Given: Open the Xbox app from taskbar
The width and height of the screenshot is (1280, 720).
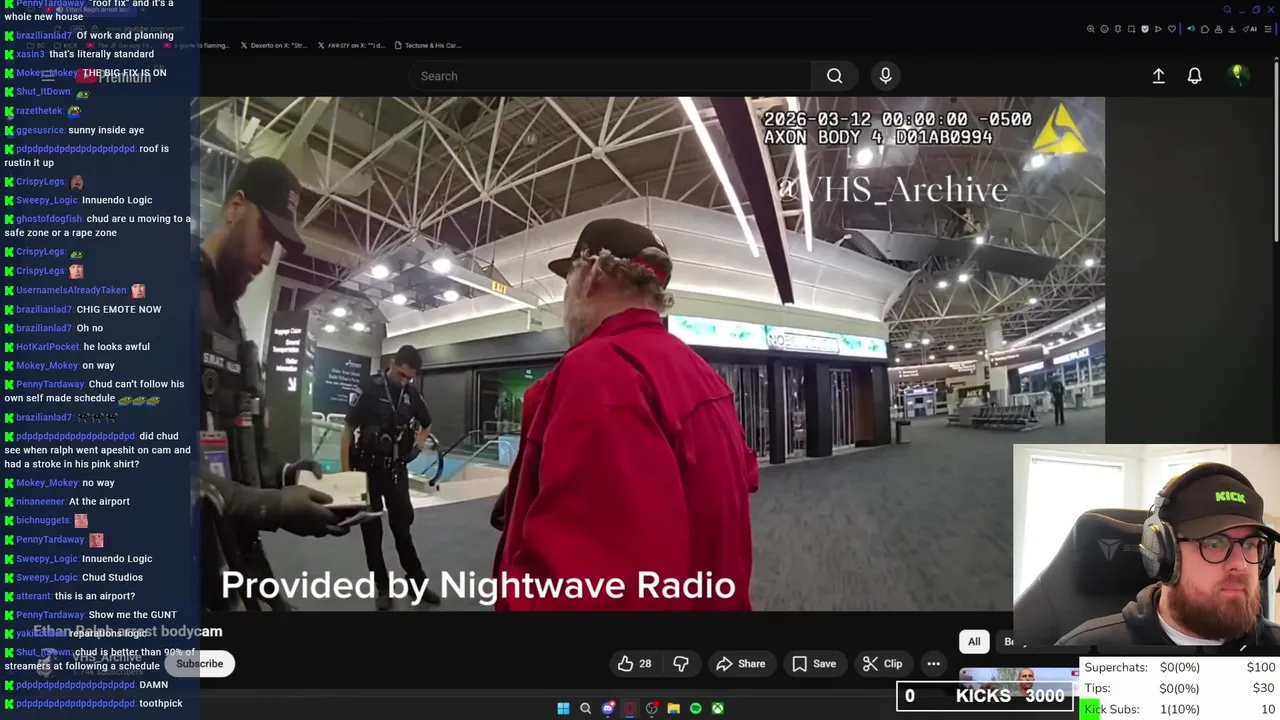Looking at the screenshot, I should point(717,709).
